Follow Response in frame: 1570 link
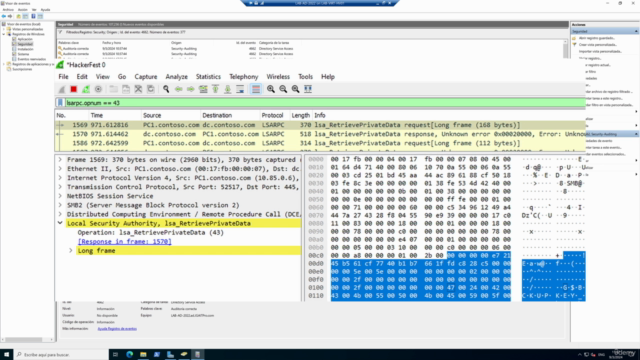Viewport: 640px width, 360px height. pyautogui.click(x=124, y=242)
